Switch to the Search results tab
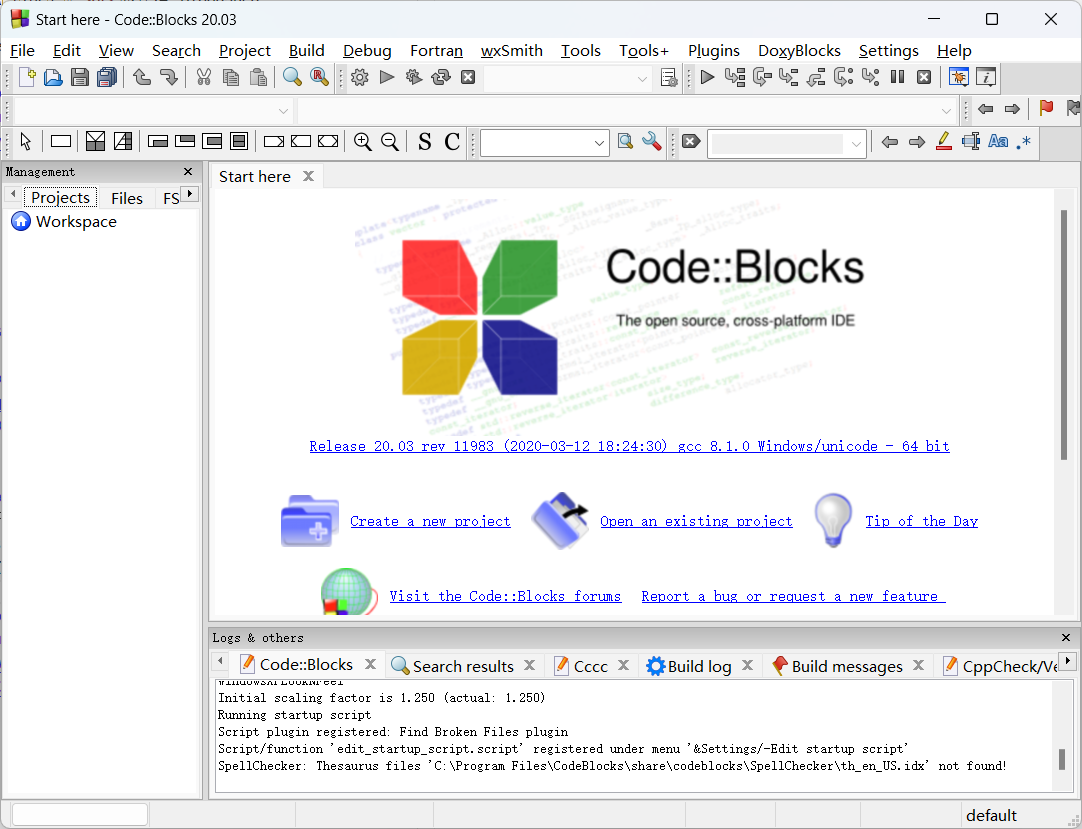This screenshot has width=1082, height=829. click(462, 666)
